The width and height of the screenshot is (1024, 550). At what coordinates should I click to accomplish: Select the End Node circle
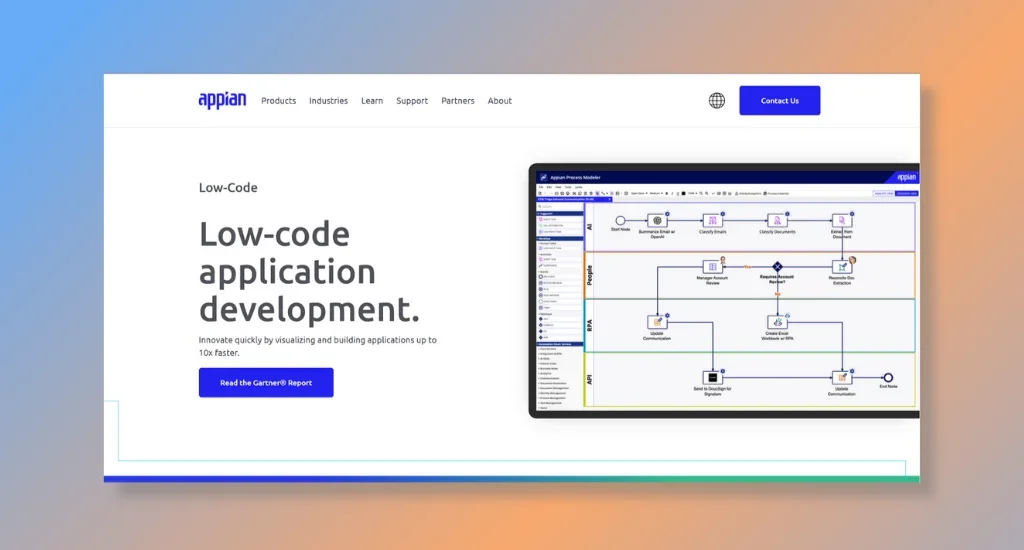click(x=887, y=377)
